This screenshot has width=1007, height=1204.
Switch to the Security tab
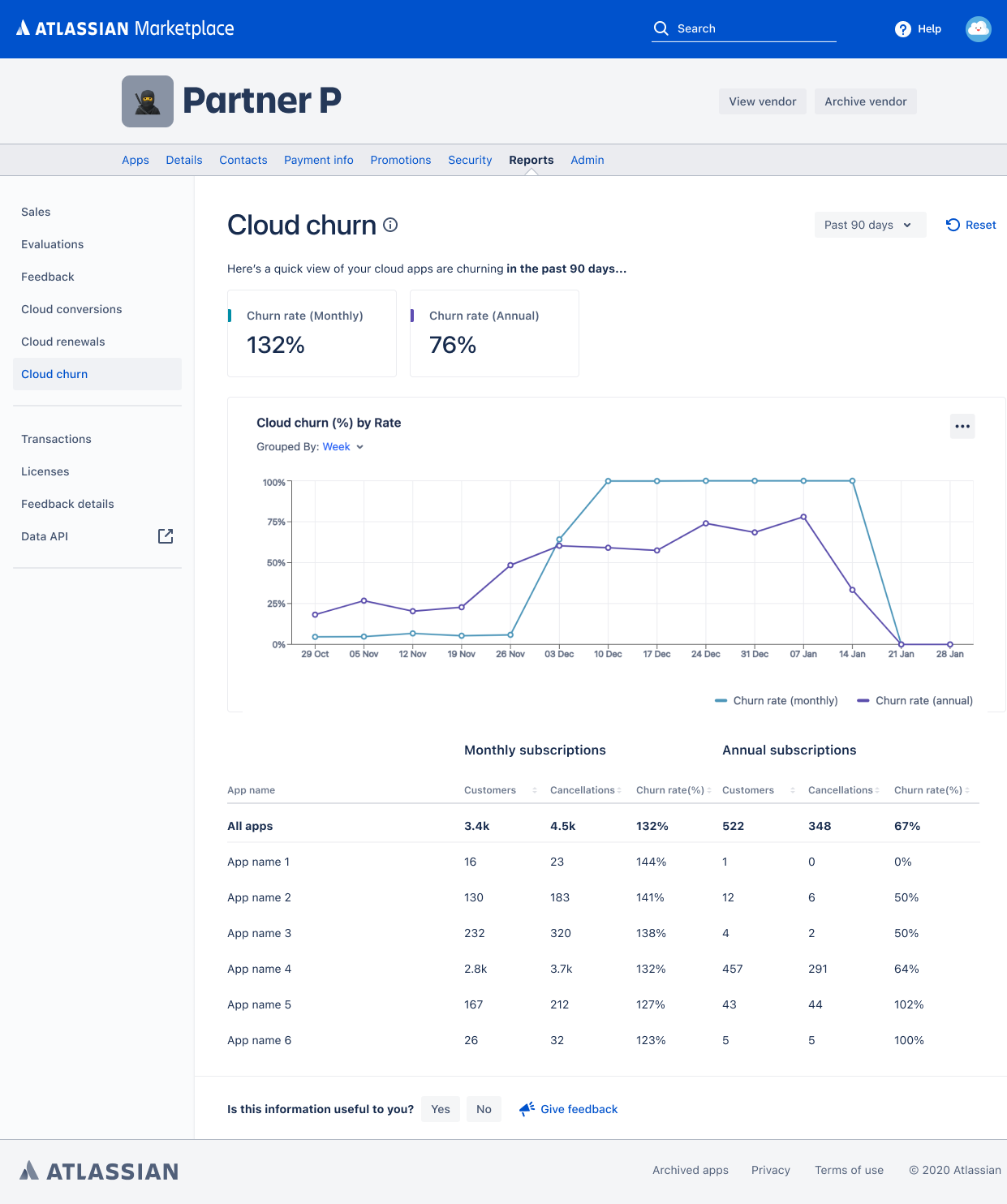[x=469, y=160]
